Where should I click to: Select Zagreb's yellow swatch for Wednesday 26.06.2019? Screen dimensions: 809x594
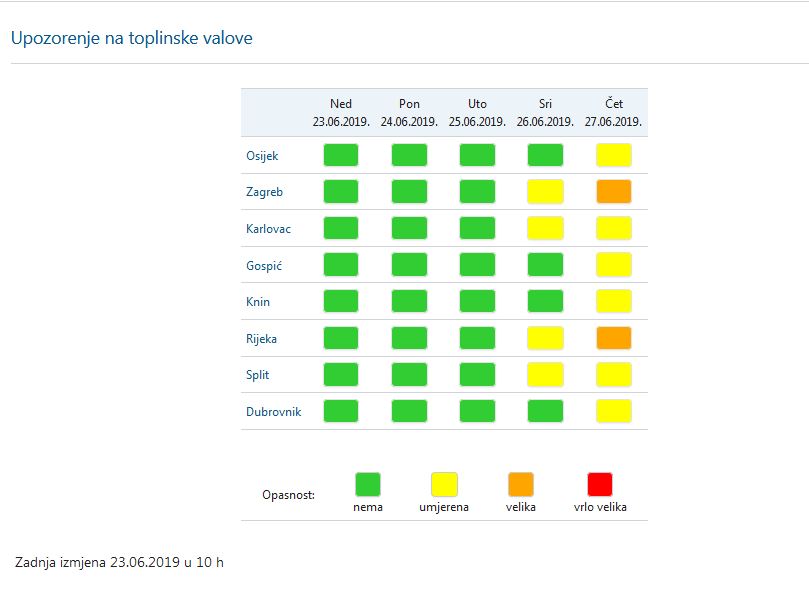coord(545,192)
